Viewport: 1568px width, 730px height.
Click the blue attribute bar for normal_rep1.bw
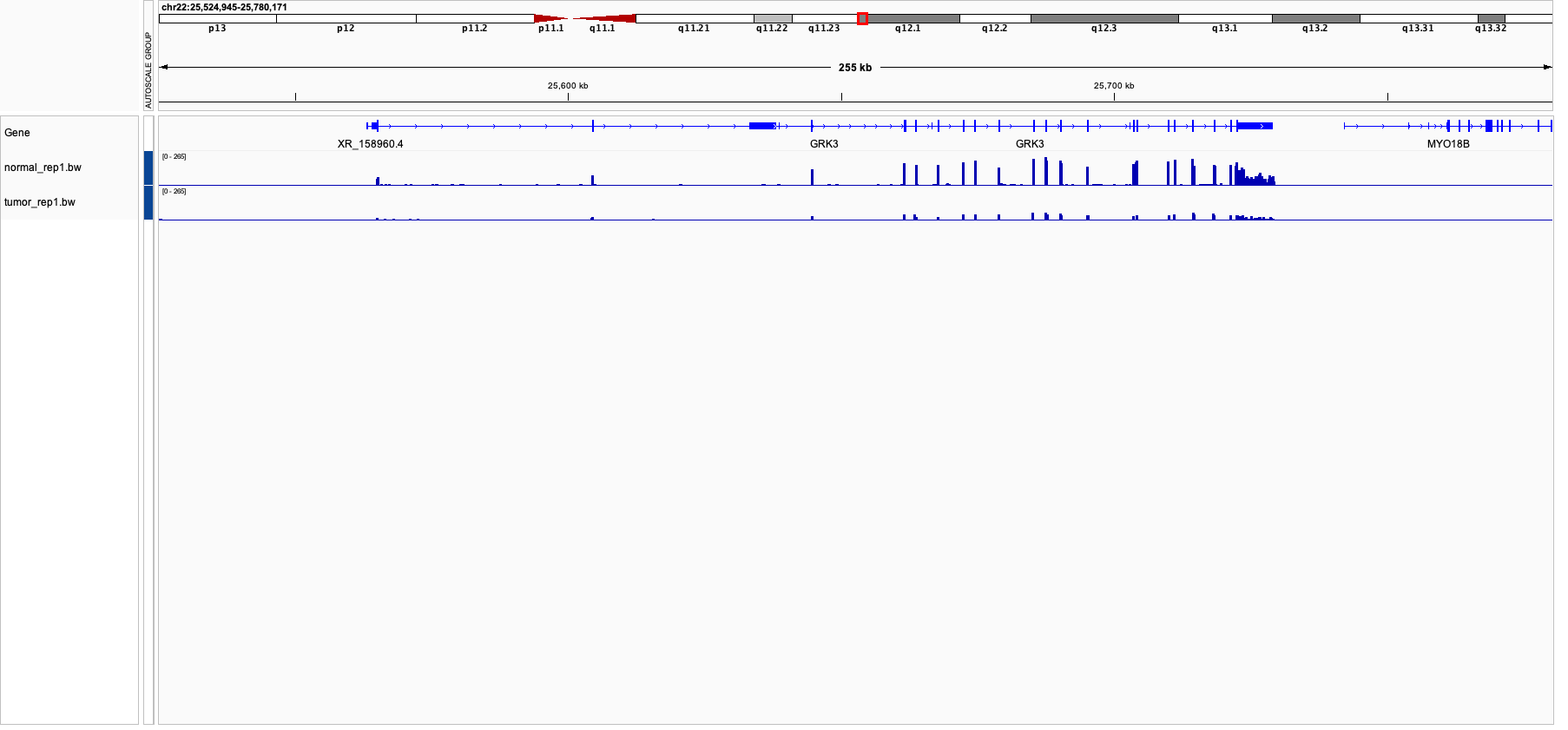(x=148, y=168)
